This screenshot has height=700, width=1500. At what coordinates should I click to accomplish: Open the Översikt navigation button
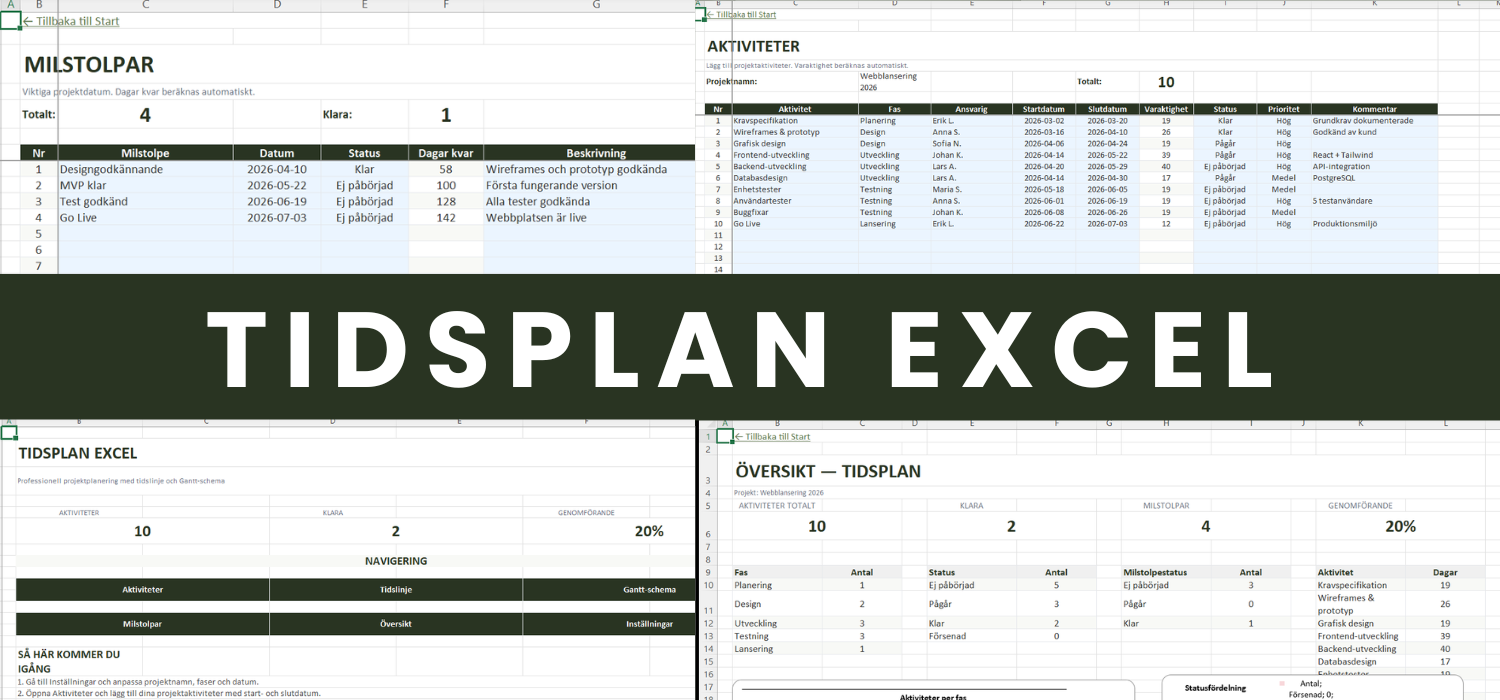pos(395,624)
